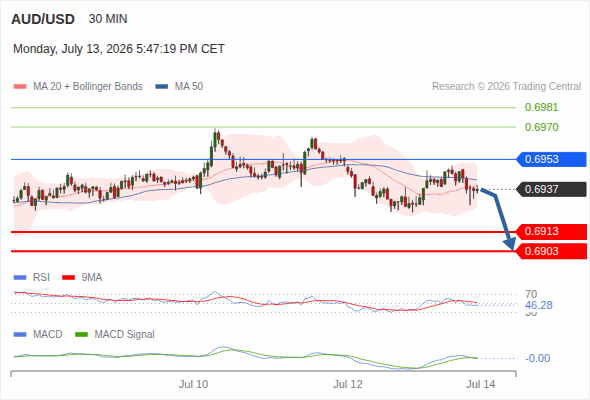Select the red 0.6903 support tag
This screenshot has width=590, height=400.
551,251
